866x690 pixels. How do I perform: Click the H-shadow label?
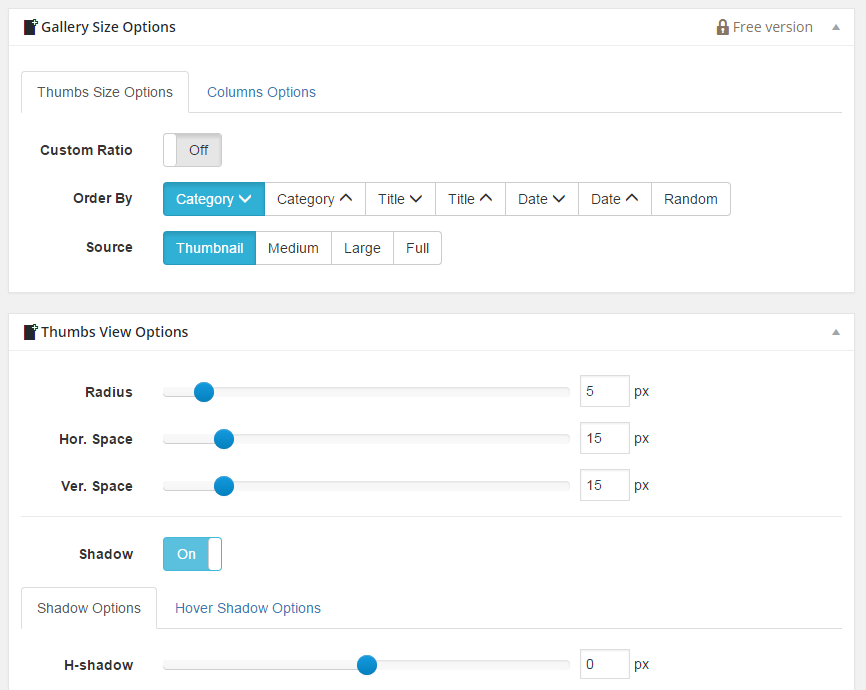[98, 665]
